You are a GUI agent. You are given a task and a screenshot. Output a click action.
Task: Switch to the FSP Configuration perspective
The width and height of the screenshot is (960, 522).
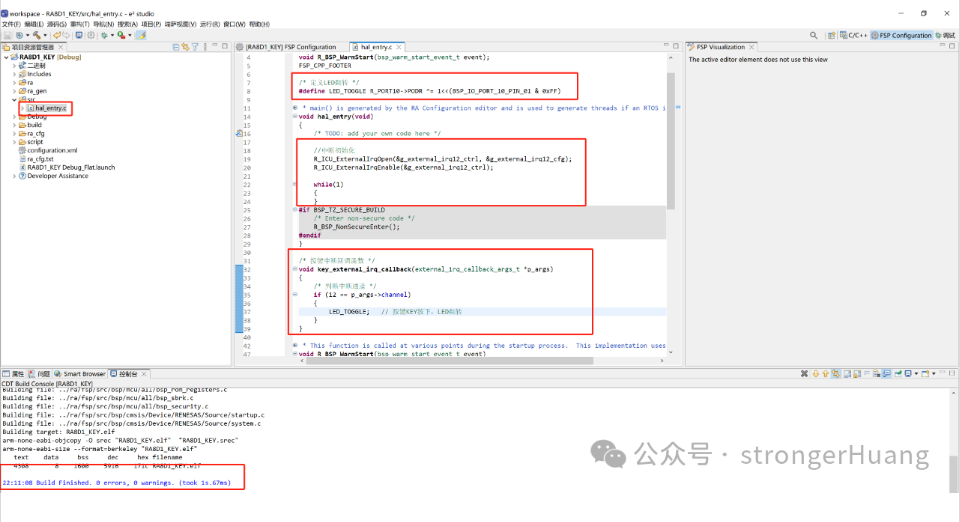click(x=901, y=35)
